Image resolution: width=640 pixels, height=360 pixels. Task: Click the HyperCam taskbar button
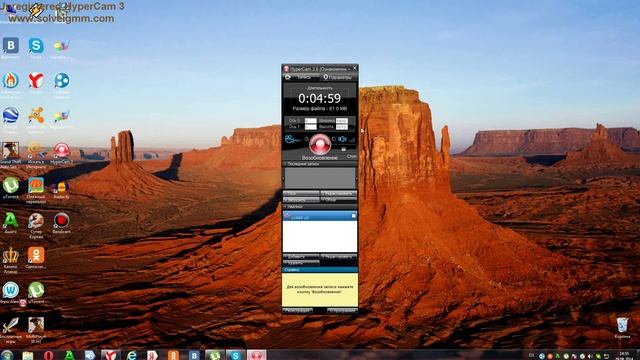(x=256, y=355)
